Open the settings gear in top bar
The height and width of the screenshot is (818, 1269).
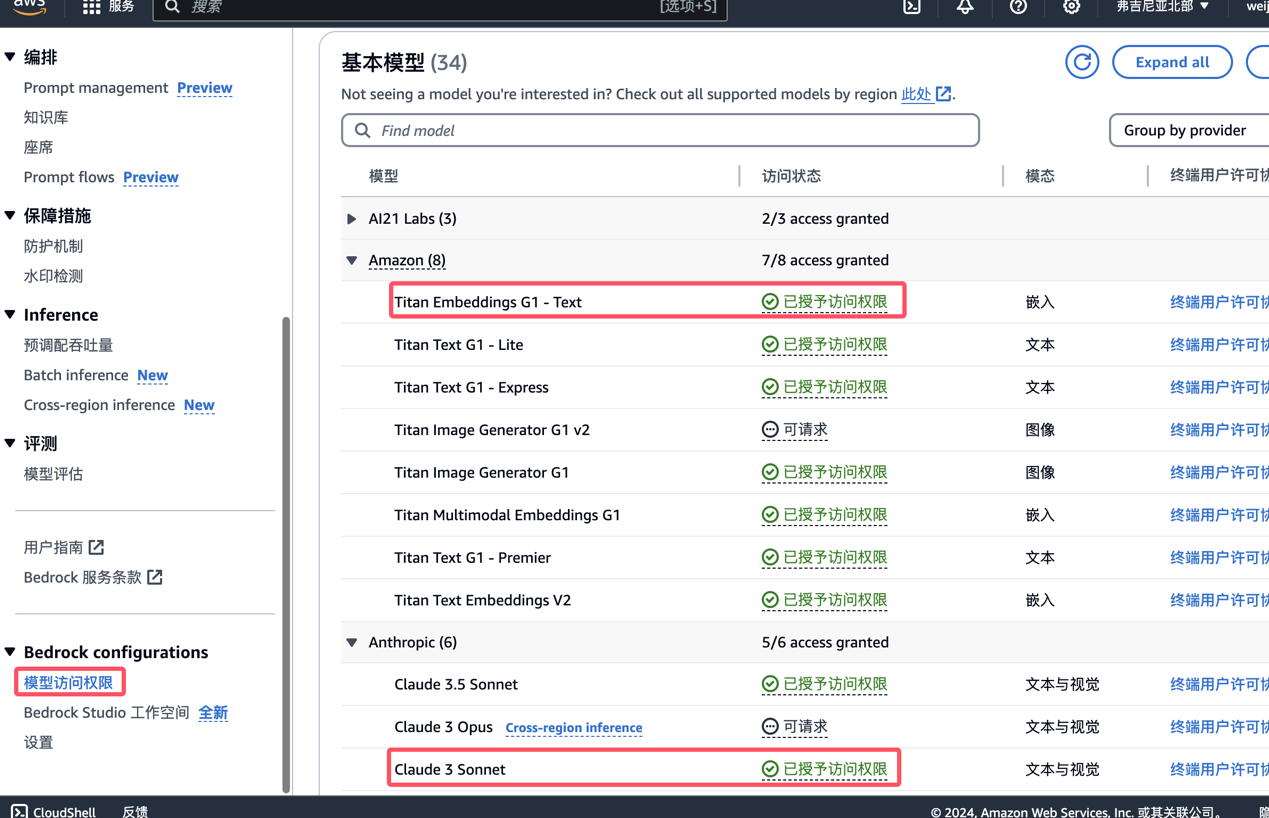coord(1071,7)
